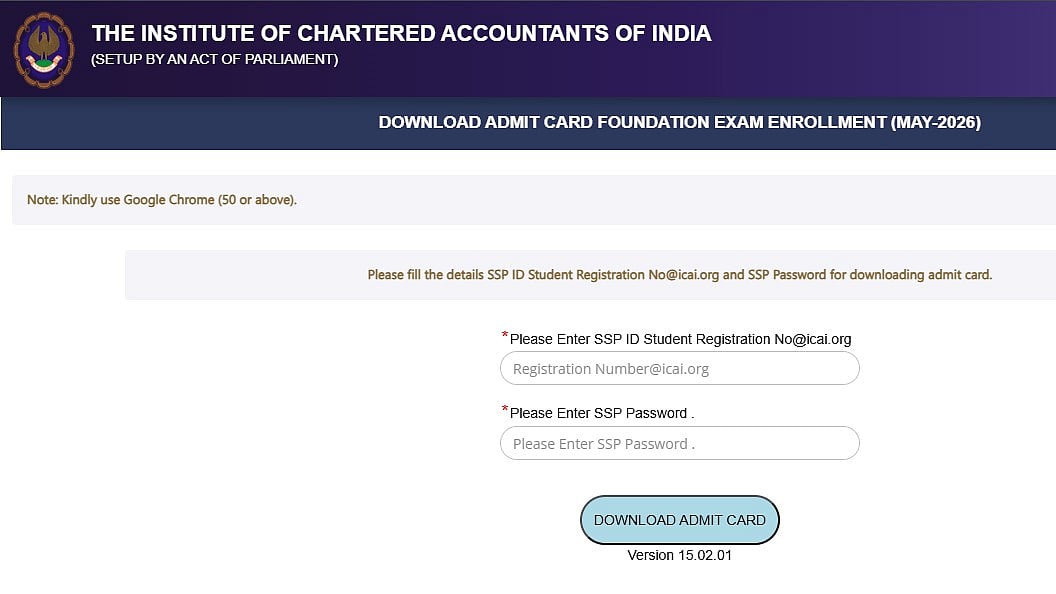Focus the SSP Password input field
Image resolution: width=1056 pixels, height=594 pixels.
(679, 444)
